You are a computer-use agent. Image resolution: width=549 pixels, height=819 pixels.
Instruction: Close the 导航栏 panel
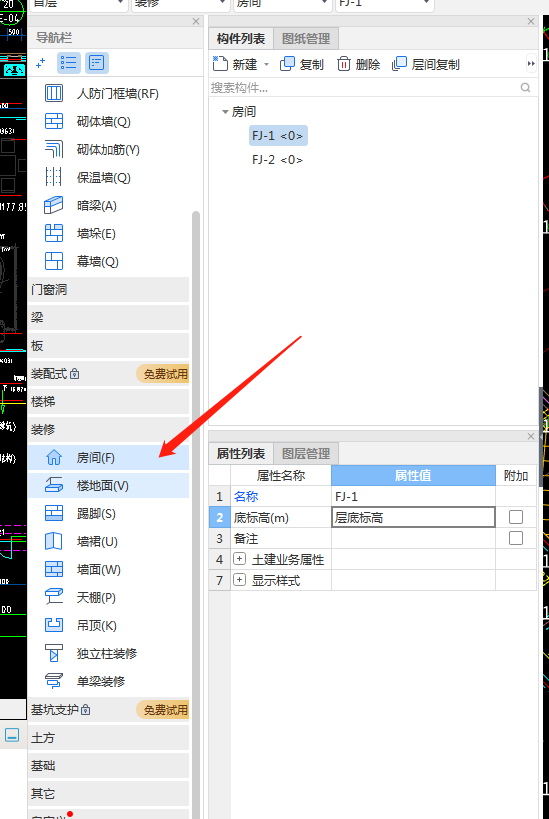pyautogui.click(x=196, y=21)
